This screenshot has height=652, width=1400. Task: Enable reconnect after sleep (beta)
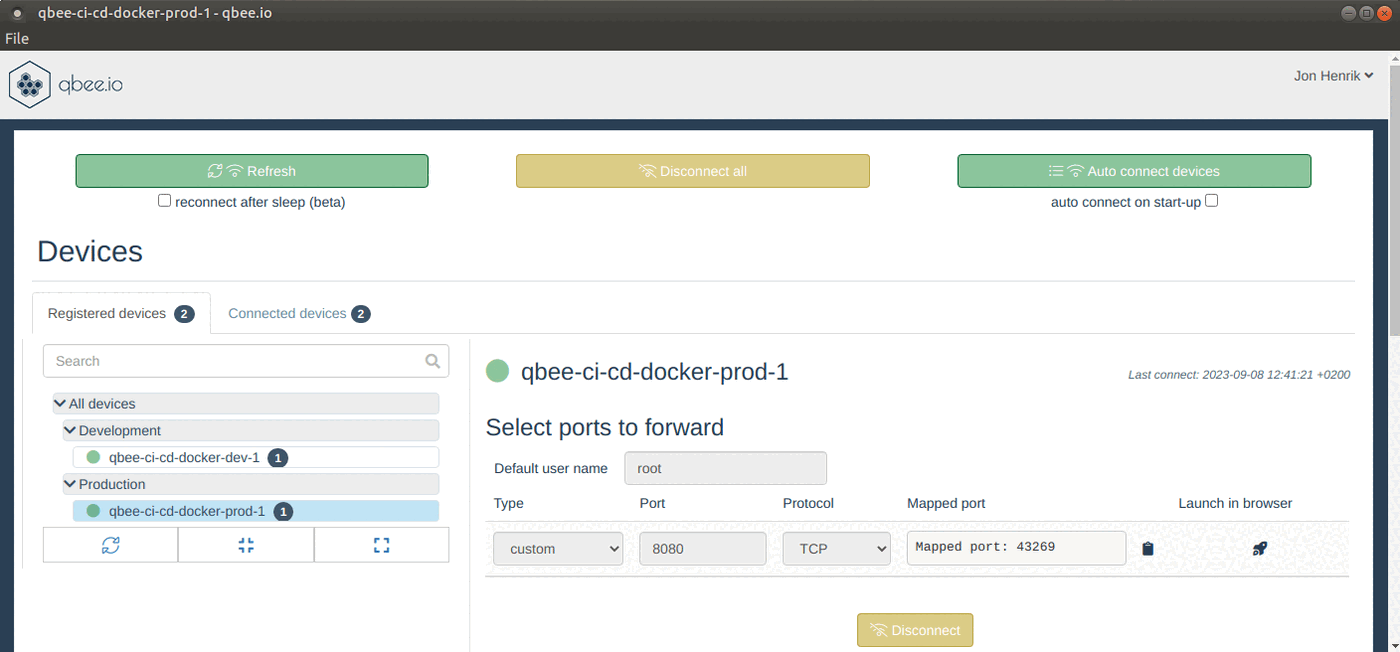tap(164, 200)
